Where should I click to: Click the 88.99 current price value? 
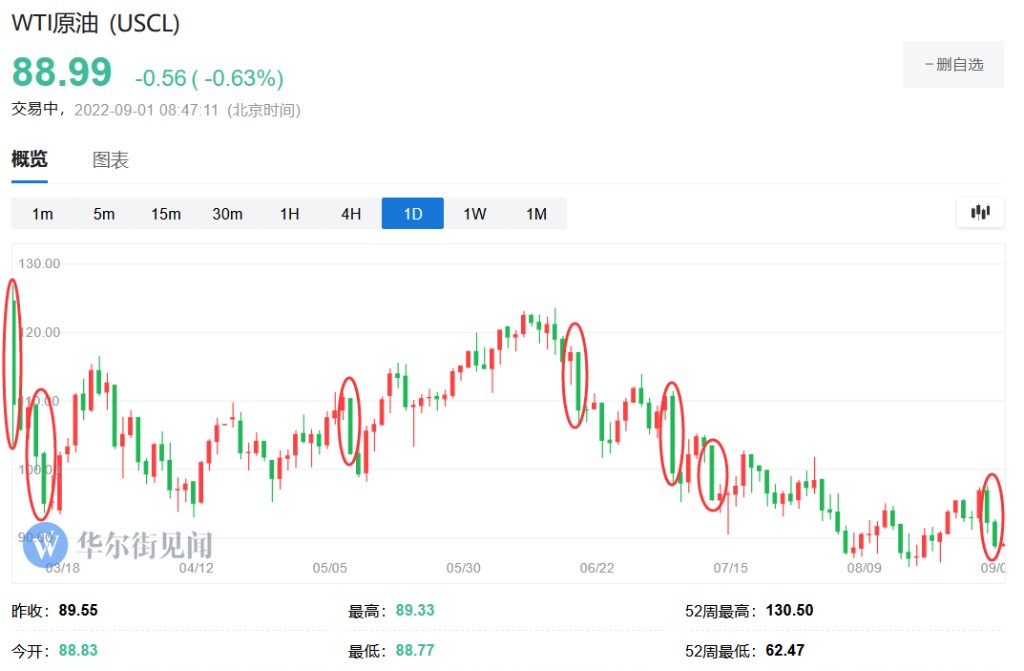62,74
